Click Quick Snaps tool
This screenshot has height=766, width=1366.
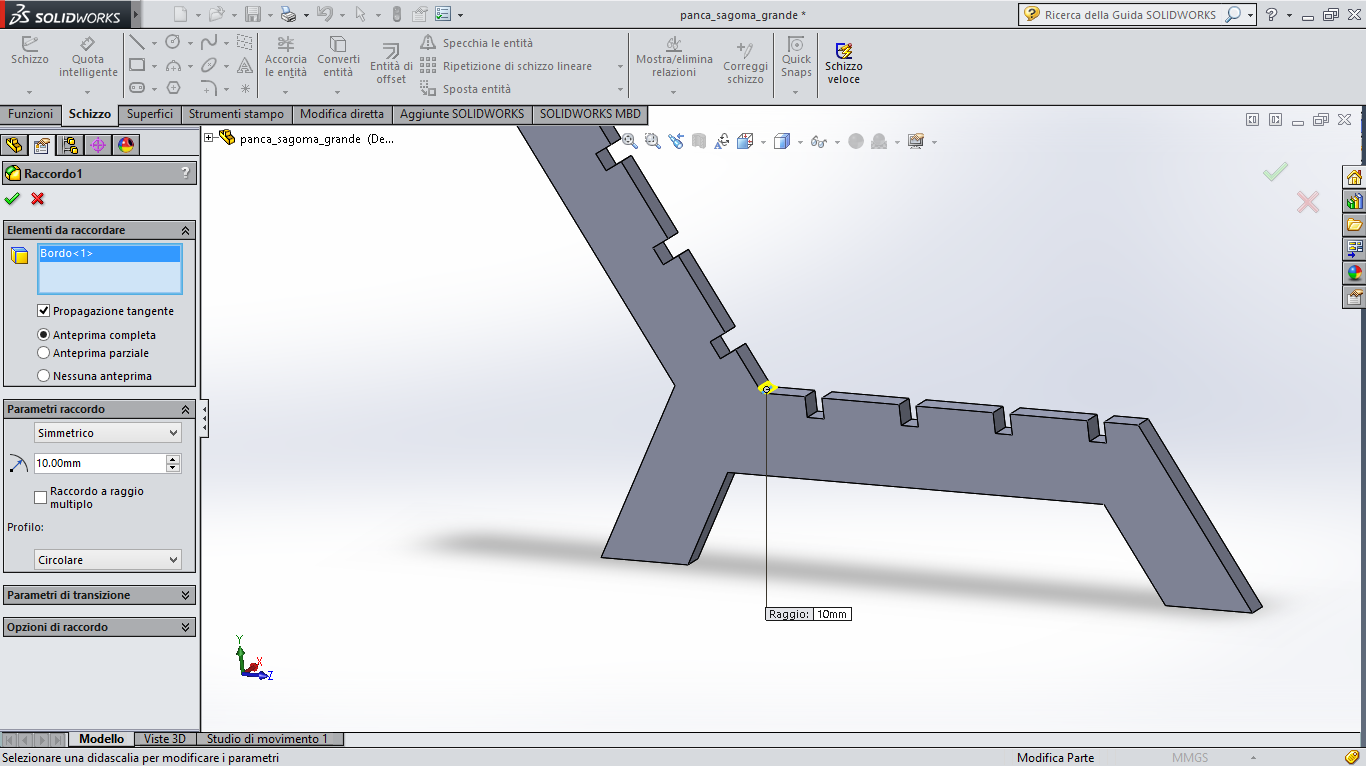pyautogui.click(x=796, y=57)
